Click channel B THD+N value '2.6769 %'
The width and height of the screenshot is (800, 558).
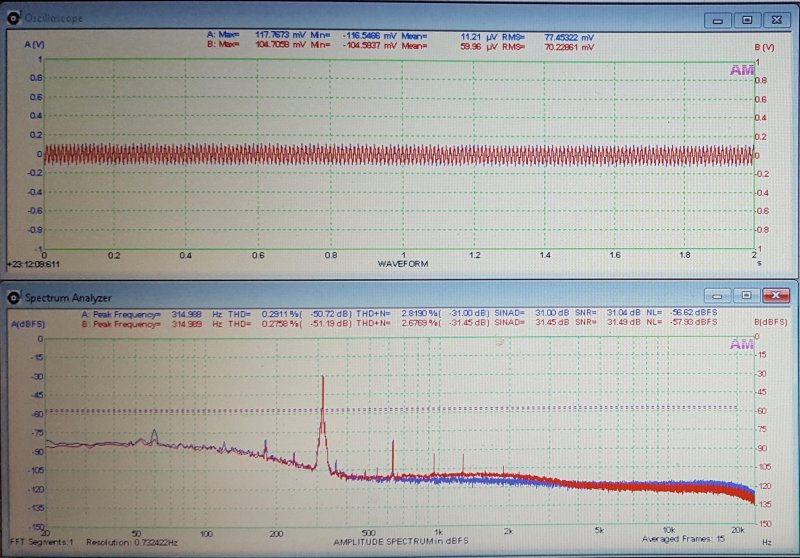[x=420, y=323]
